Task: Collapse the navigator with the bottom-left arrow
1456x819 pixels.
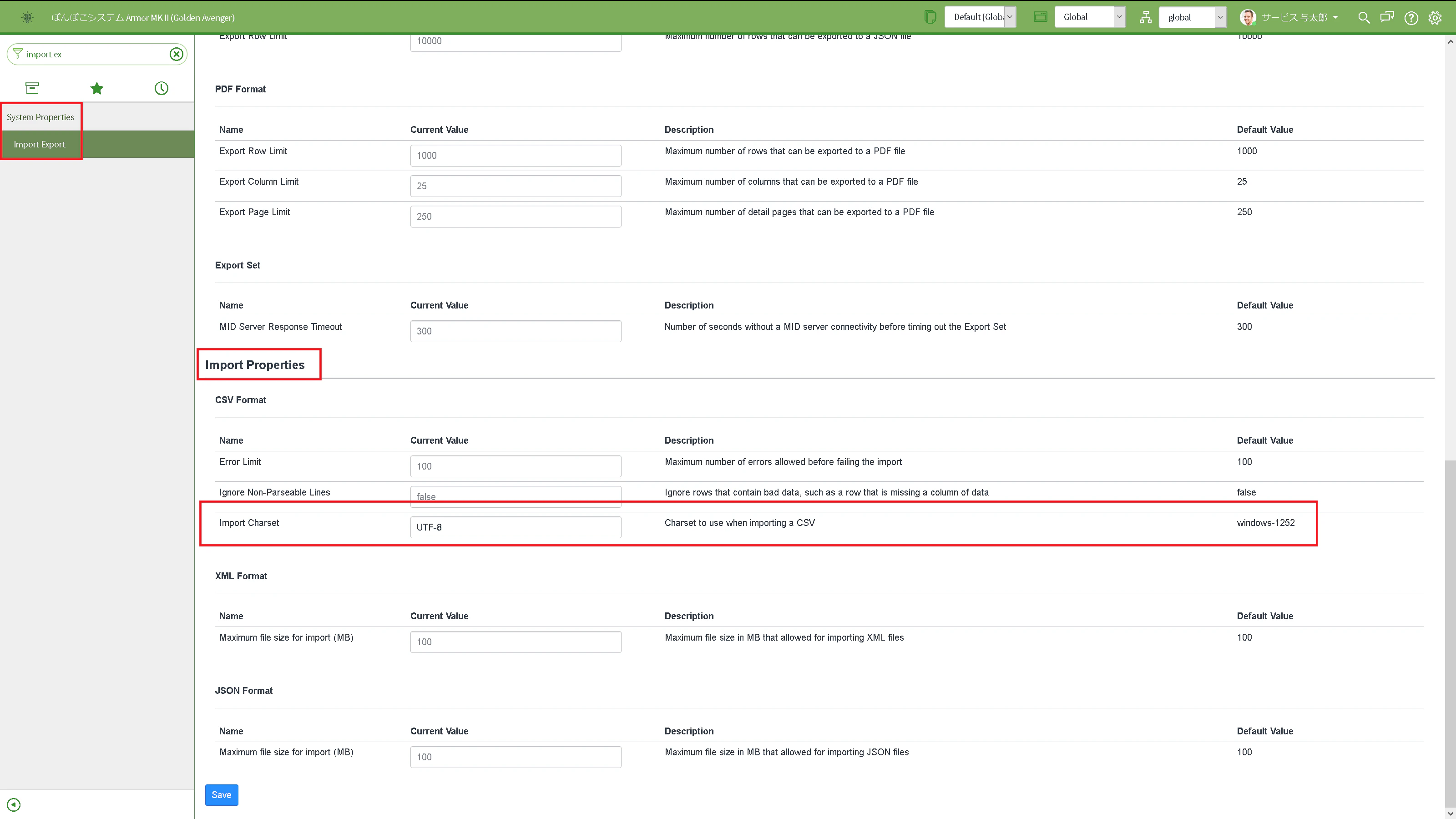Action: pyautogui.click(x=14, y=804)
